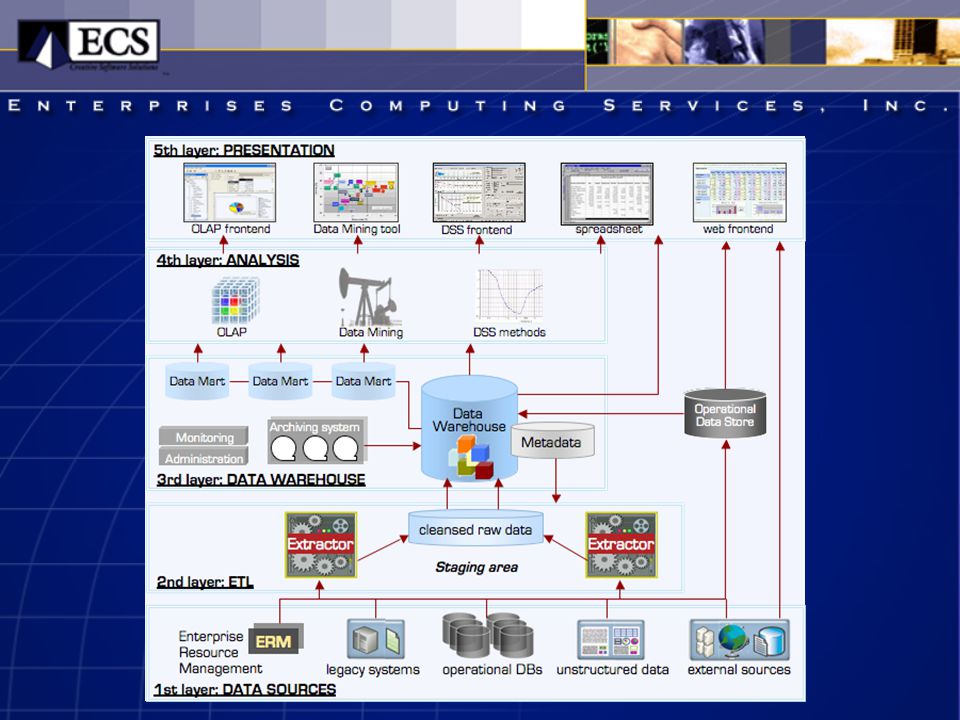Screen dimensions: 960x720
Task: Open the web frontend screenshot thumbnail
Action: (x=740, y=192)
